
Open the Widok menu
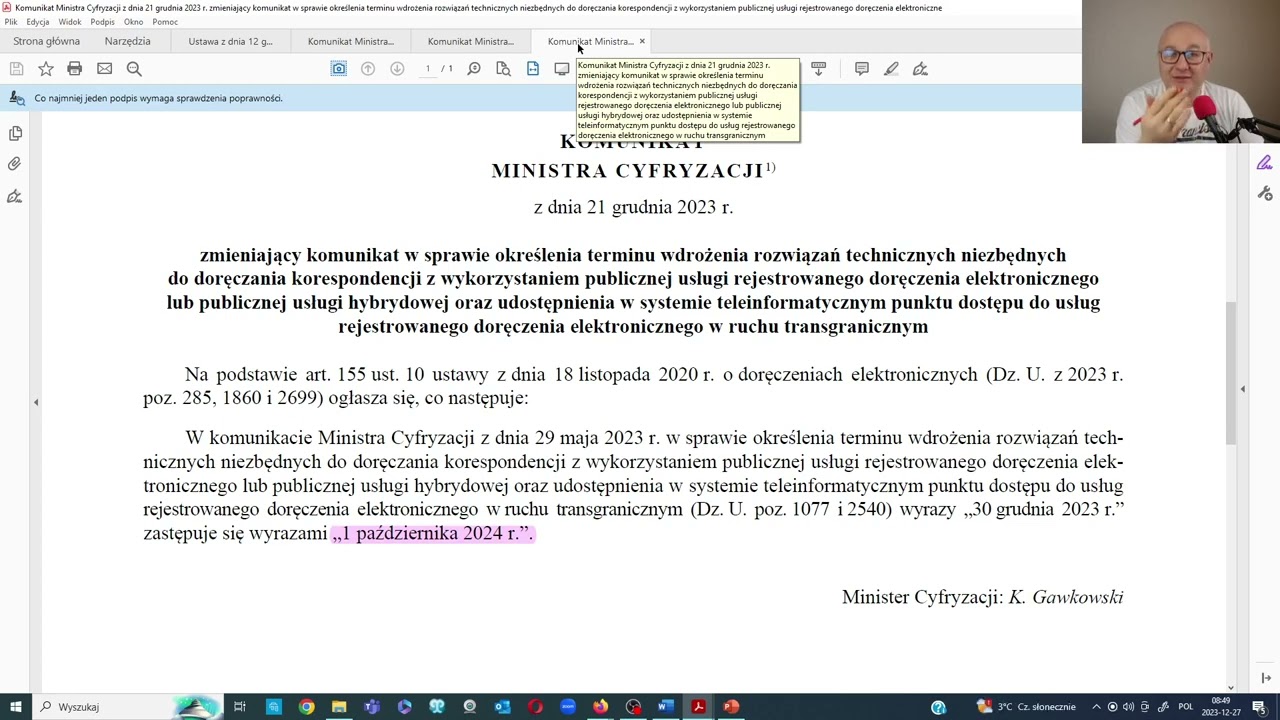[x=70, y=22]
